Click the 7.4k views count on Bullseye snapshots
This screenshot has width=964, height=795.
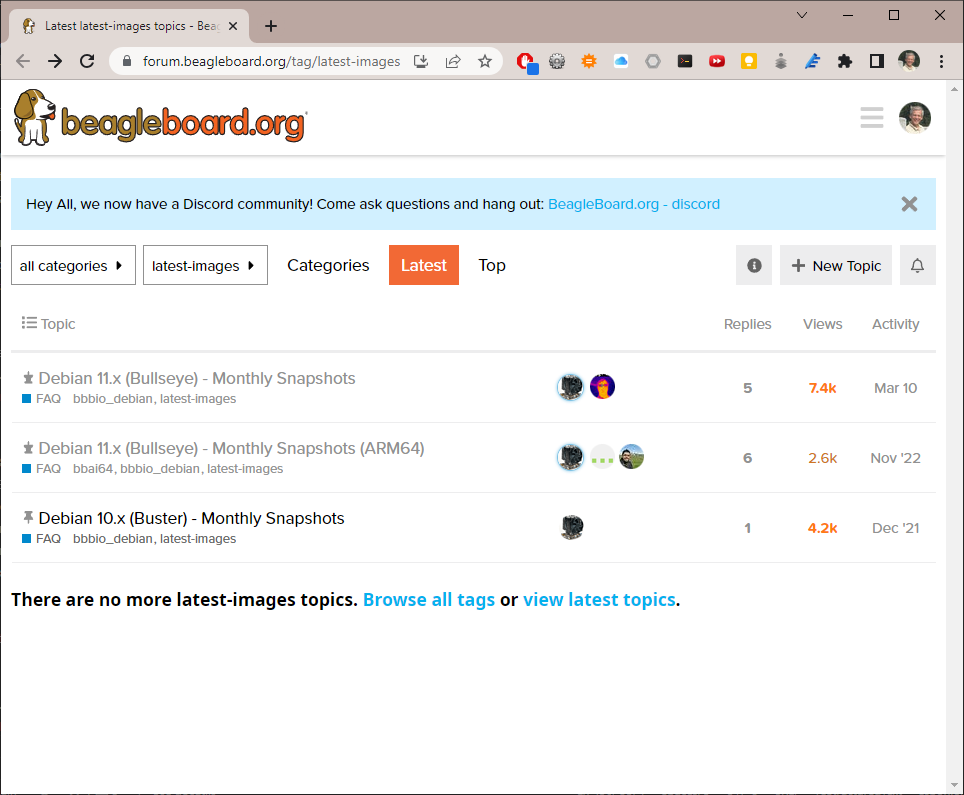[822, 388]
